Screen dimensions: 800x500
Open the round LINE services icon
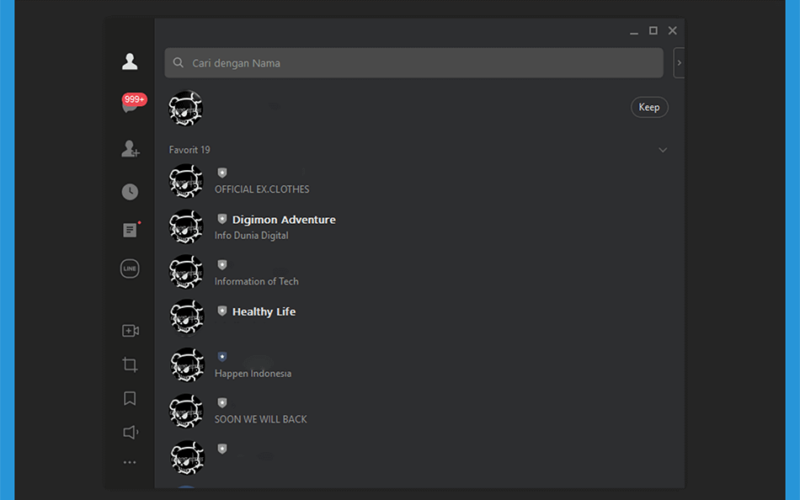pyautogui.click(x=130, y=268)
